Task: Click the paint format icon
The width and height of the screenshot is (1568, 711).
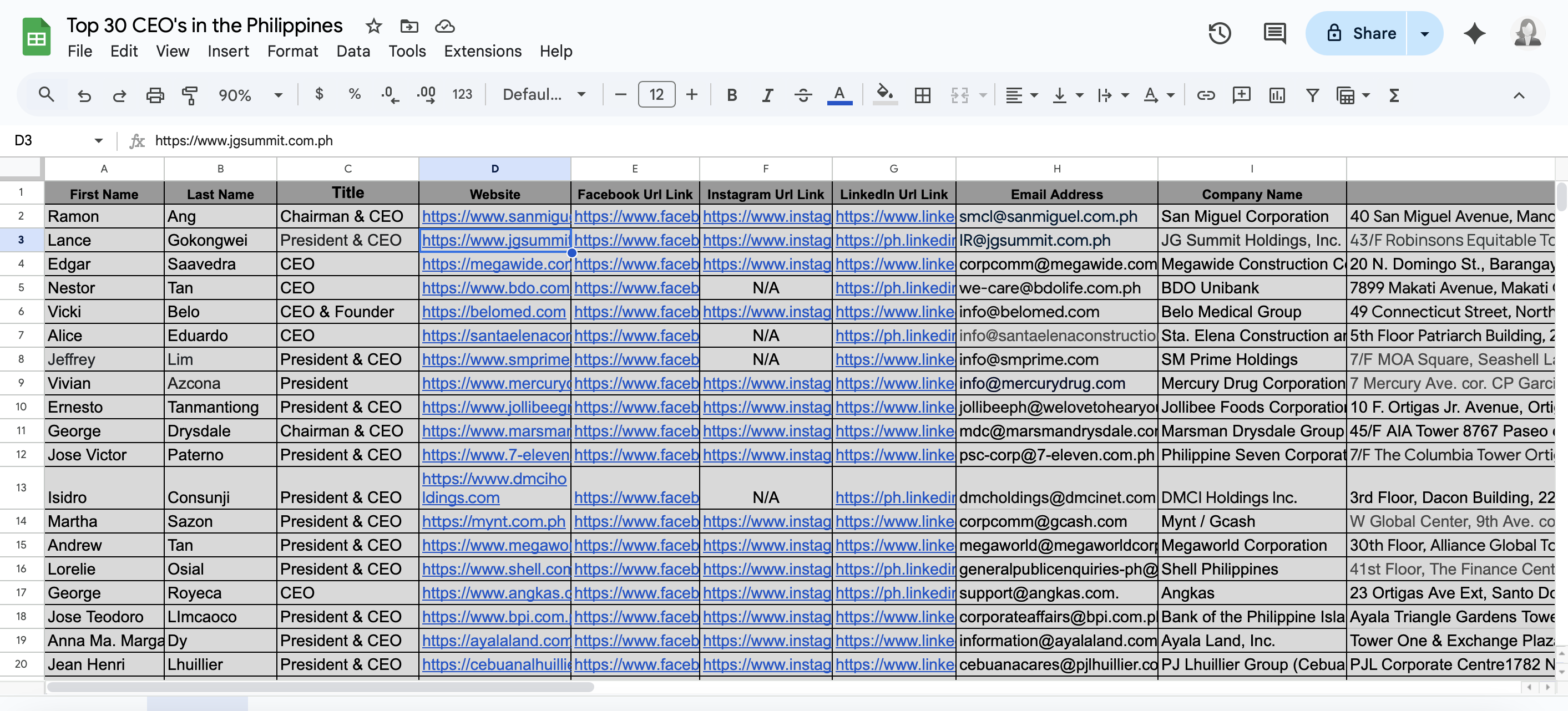Action: click(190, 95)
